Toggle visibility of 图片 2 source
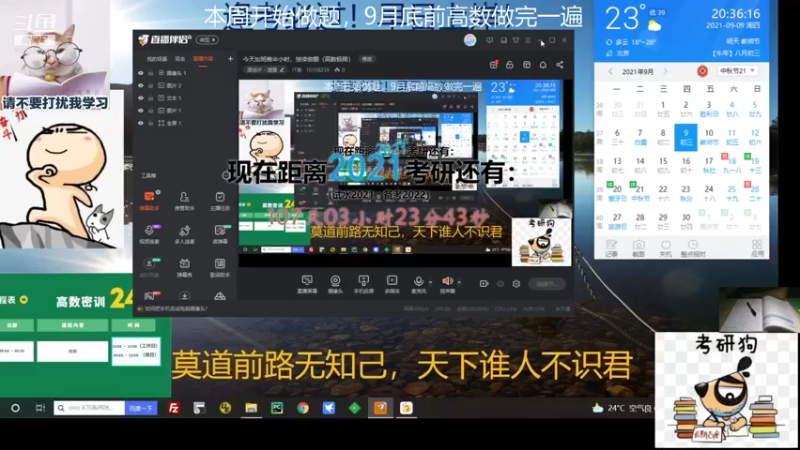 (141, 85)
